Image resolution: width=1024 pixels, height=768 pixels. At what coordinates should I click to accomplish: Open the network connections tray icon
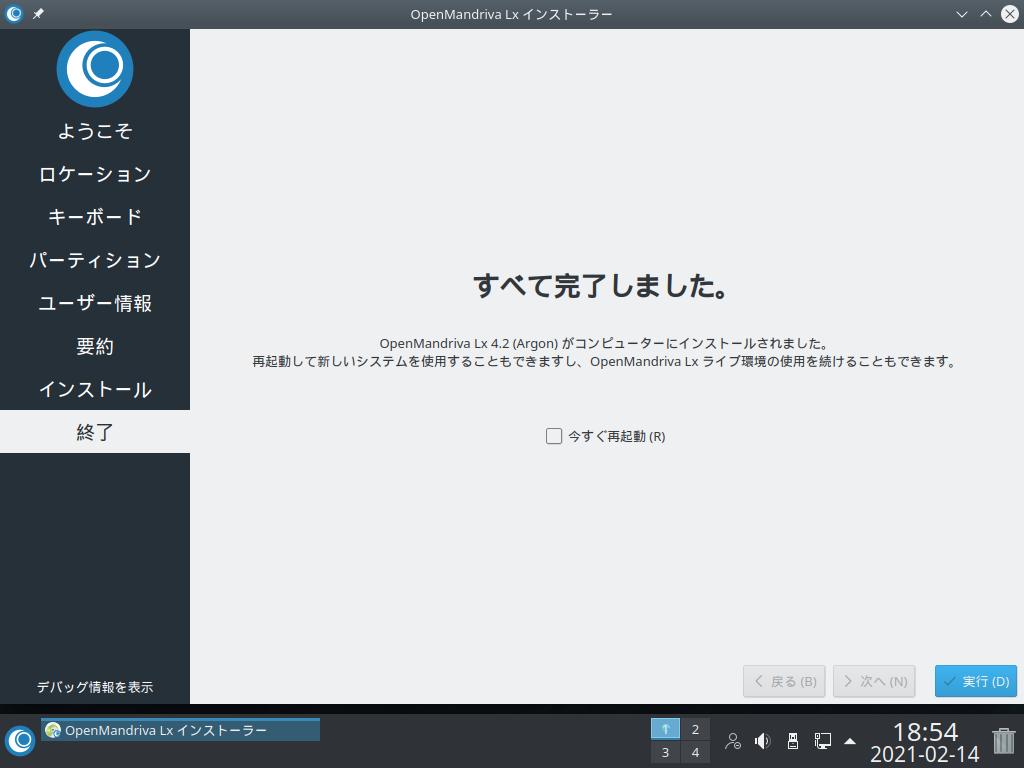coord(823,741)
